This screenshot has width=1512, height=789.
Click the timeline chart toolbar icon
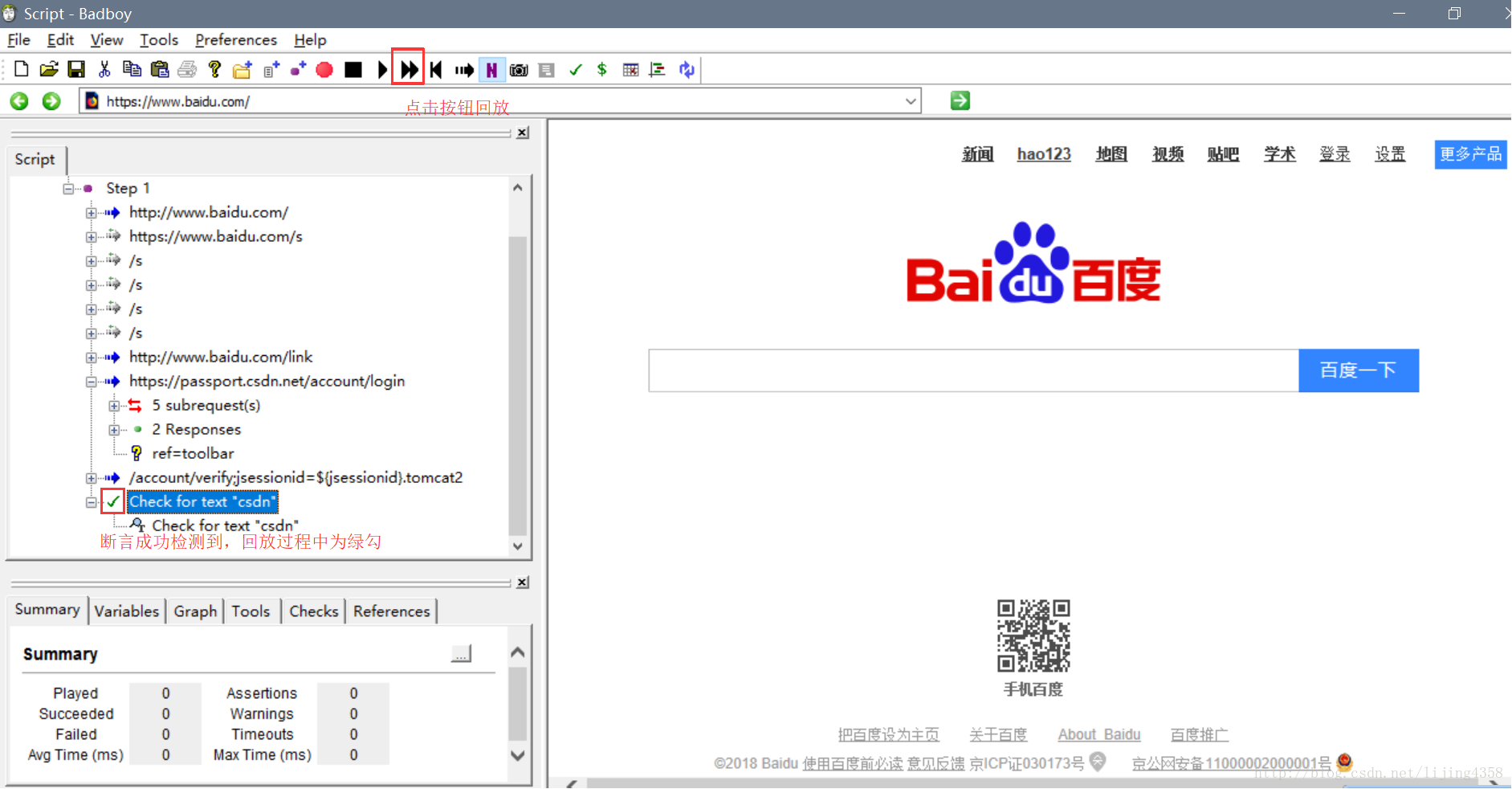click(x=658, y=70)
